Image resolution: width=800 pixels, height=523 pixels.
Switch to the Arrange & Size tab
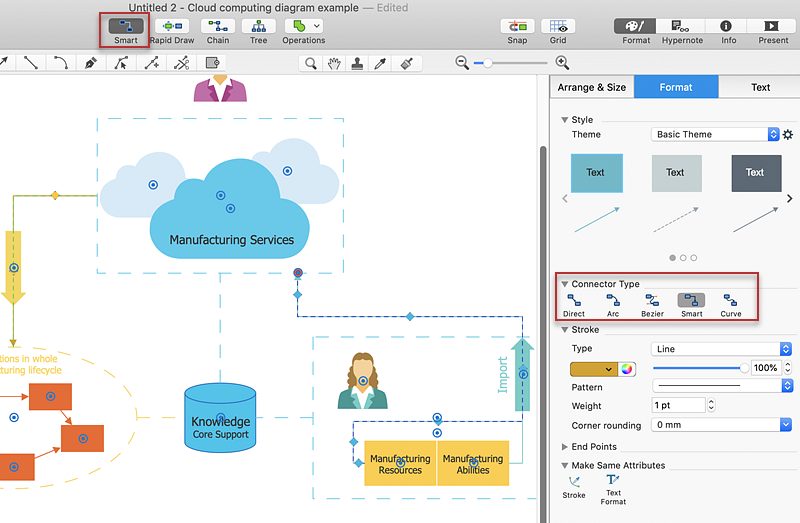click(591, 87)
